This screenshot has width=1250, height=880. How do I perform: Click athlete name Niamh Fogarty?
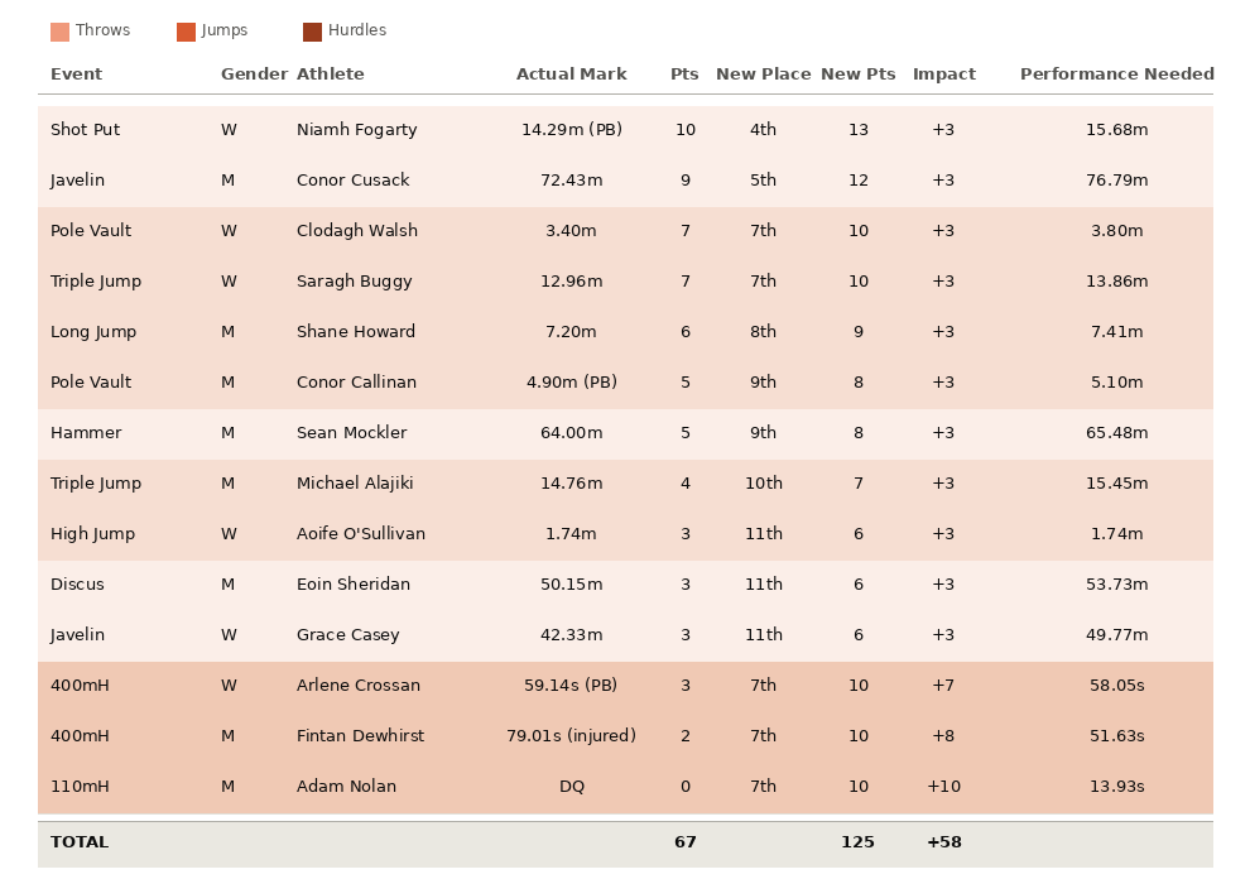[357, 130]
